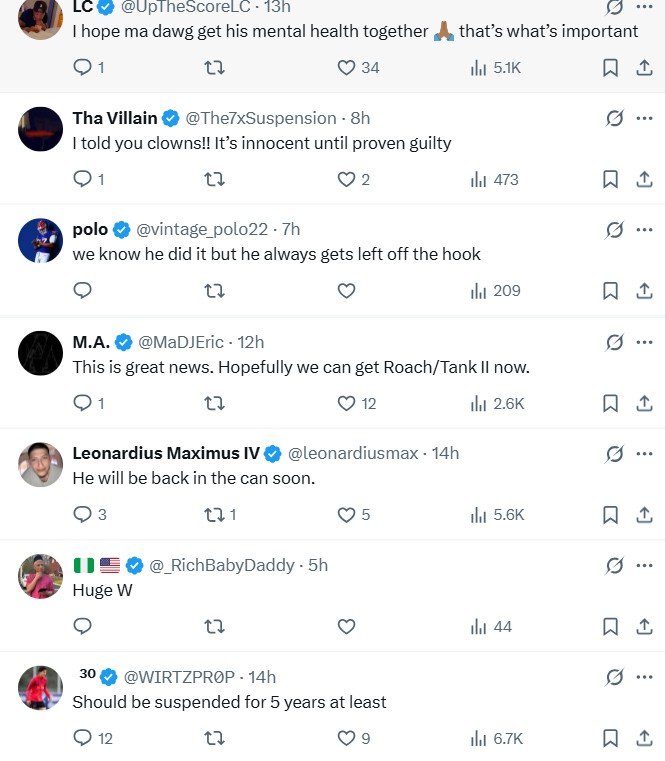Bookmark Leonardius Maximus IV's tweet

tap(610, 515)
